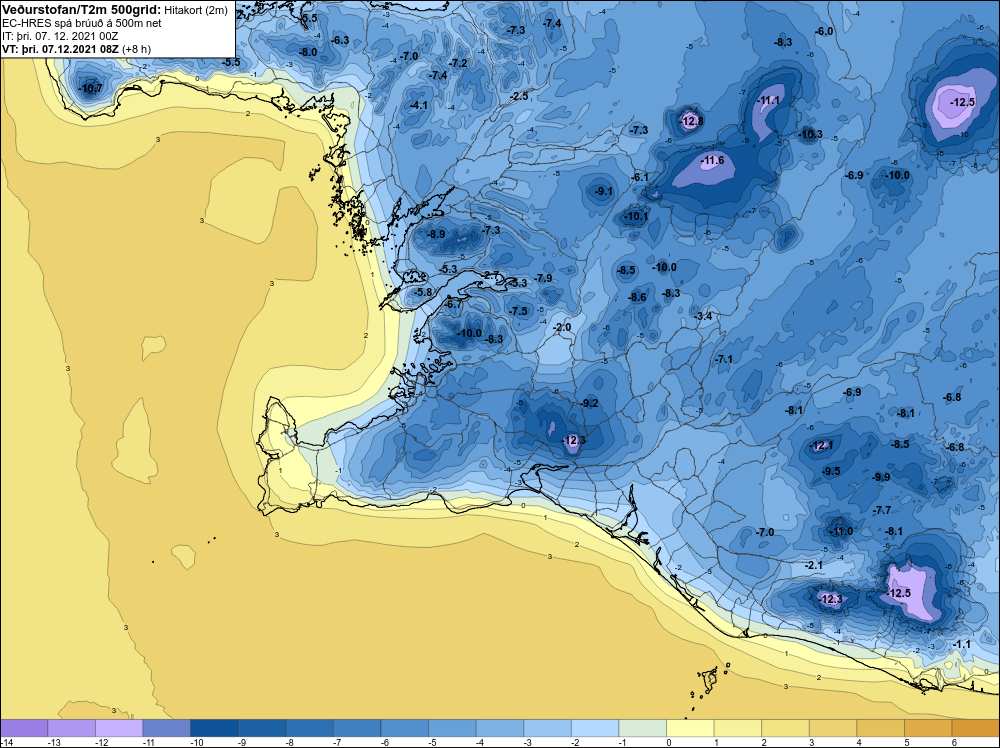Click the -4.1 temperature label
The height and width of the screenshot is (748, 1000).
[x=419, y=105]
